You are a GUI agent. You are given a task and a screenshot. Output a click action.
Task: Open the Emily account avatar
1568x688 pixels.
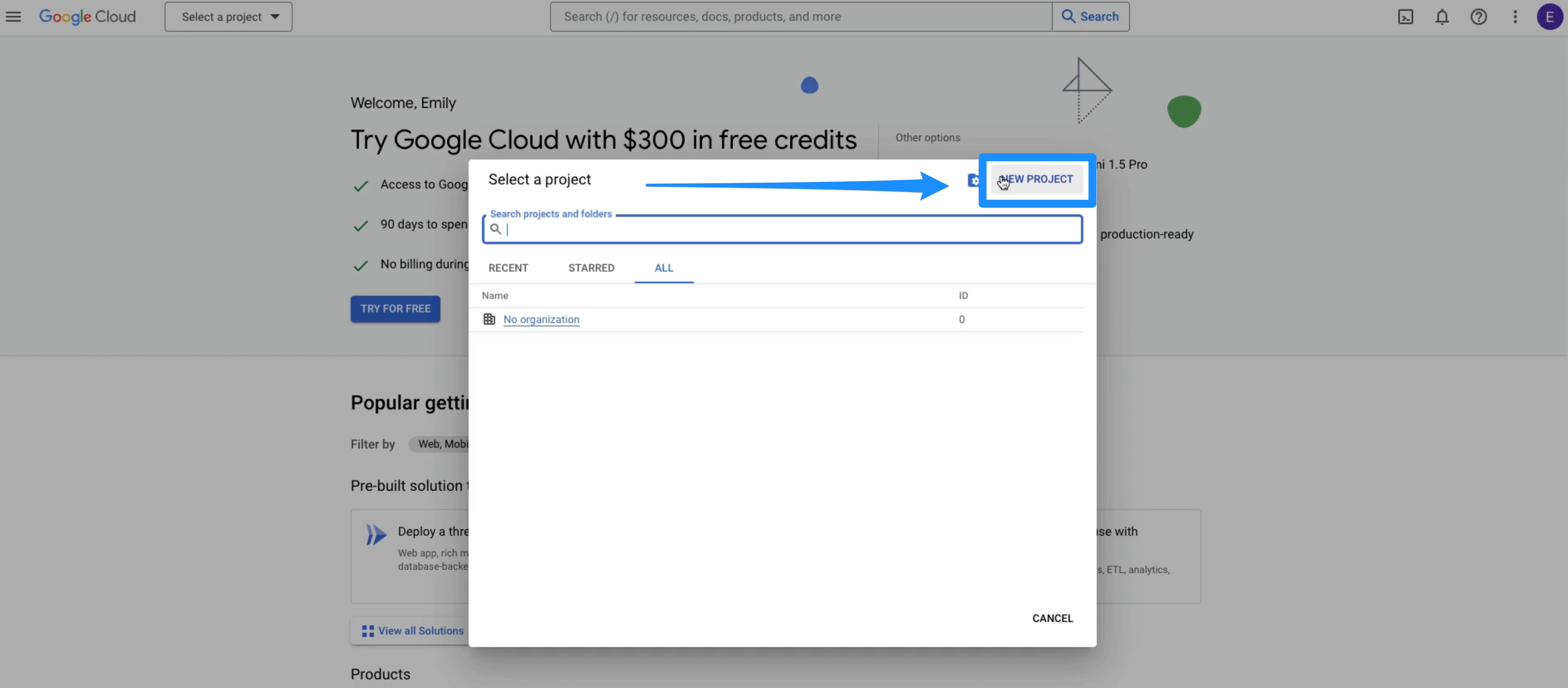(1549, 16)
